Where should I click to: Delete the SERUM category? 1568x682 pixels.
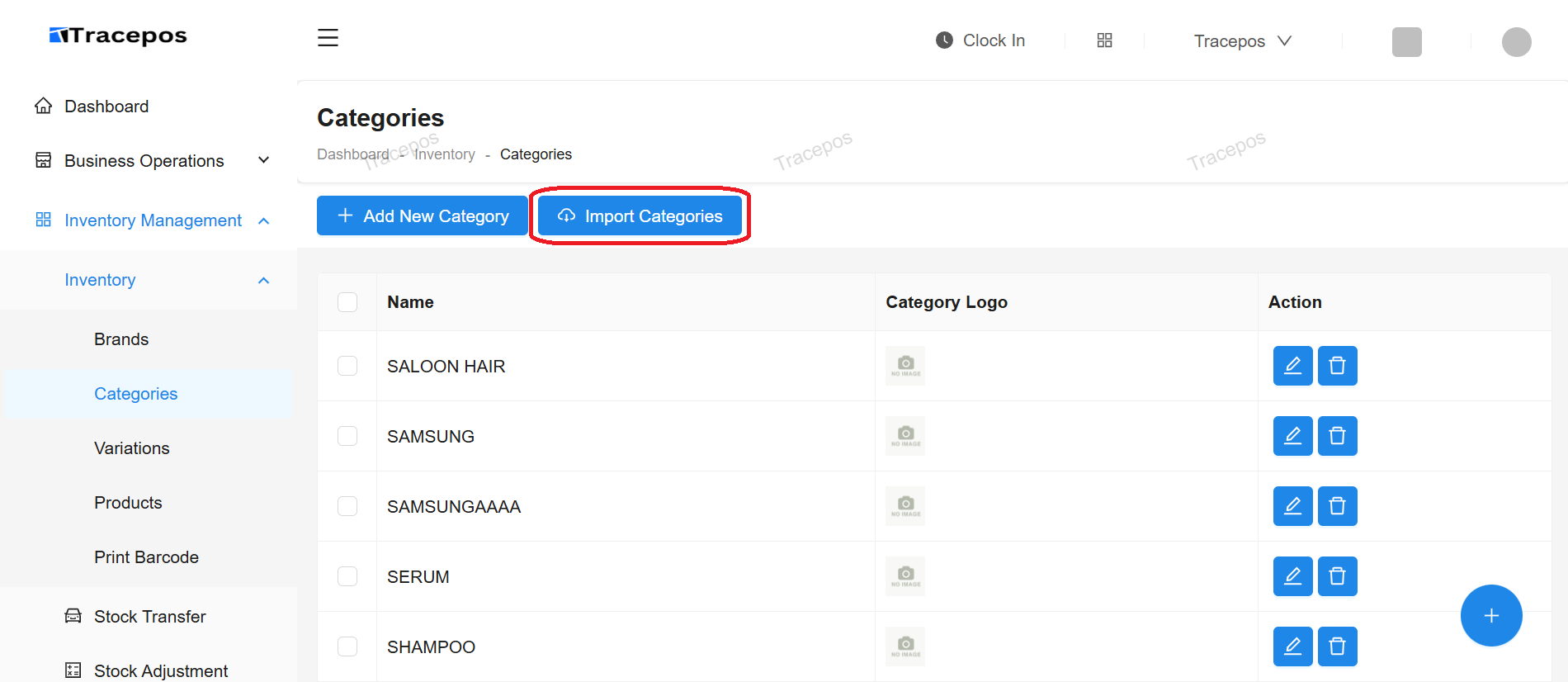click(1337, 576)
